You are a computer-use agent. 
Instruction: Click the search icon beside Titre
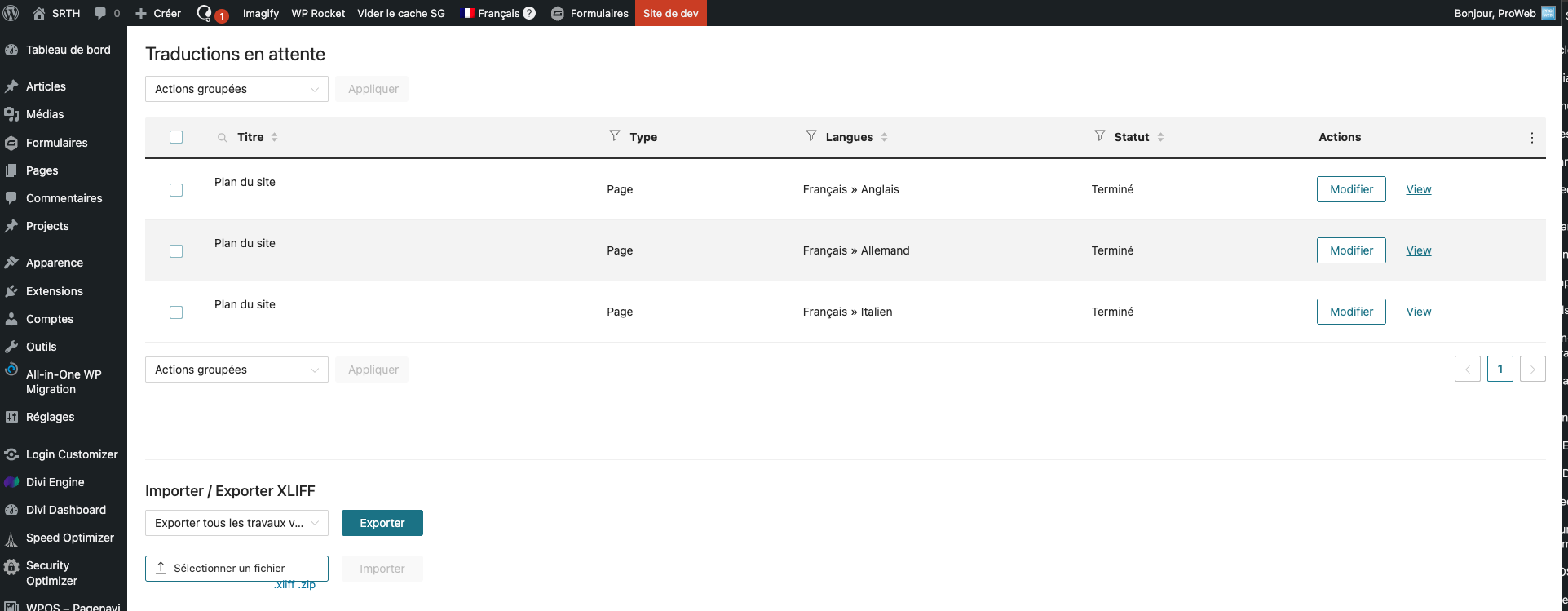coord(222,138)
